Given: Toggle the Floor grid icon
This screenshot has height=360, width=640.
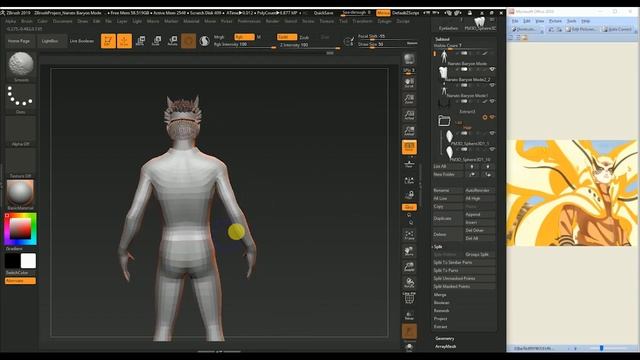Looking at the screenshot, I should [409, 163].
